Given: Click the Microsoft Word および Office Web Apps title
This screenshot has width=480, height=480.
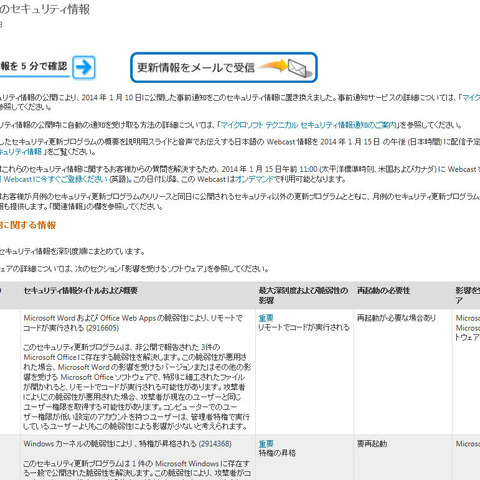Looking at the screenshot, I should pyautogui.click(x=133, y=323).
